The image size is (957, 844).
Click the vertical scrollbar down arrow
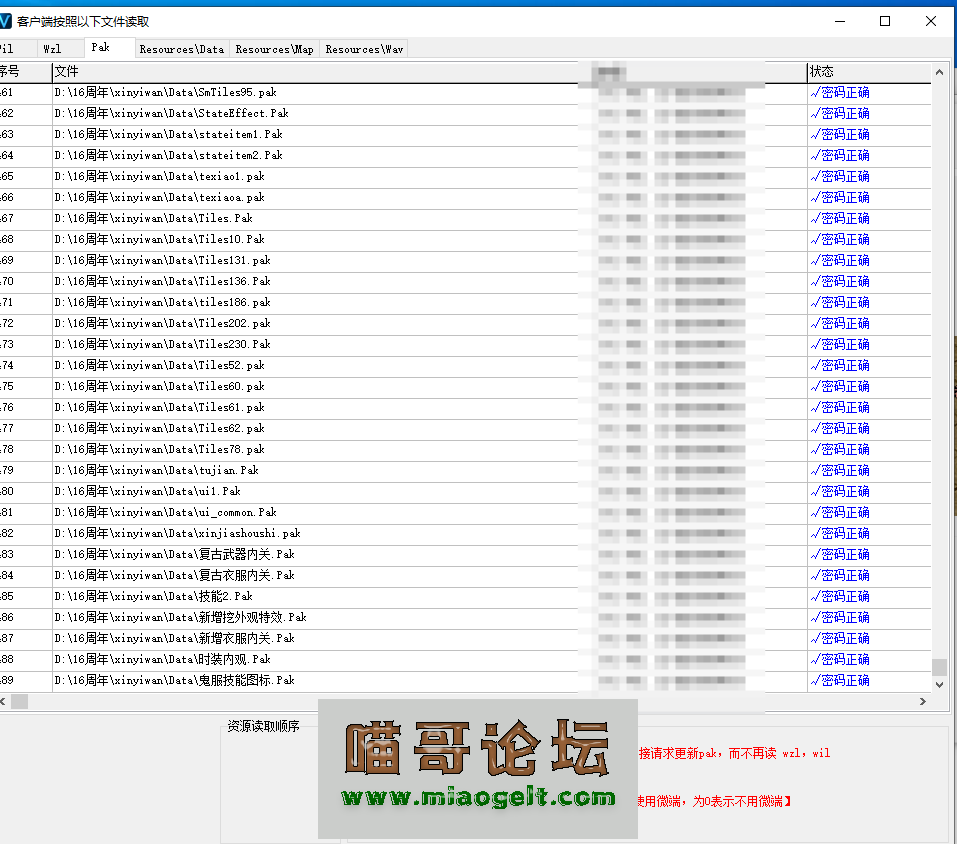tap(939, 684)
